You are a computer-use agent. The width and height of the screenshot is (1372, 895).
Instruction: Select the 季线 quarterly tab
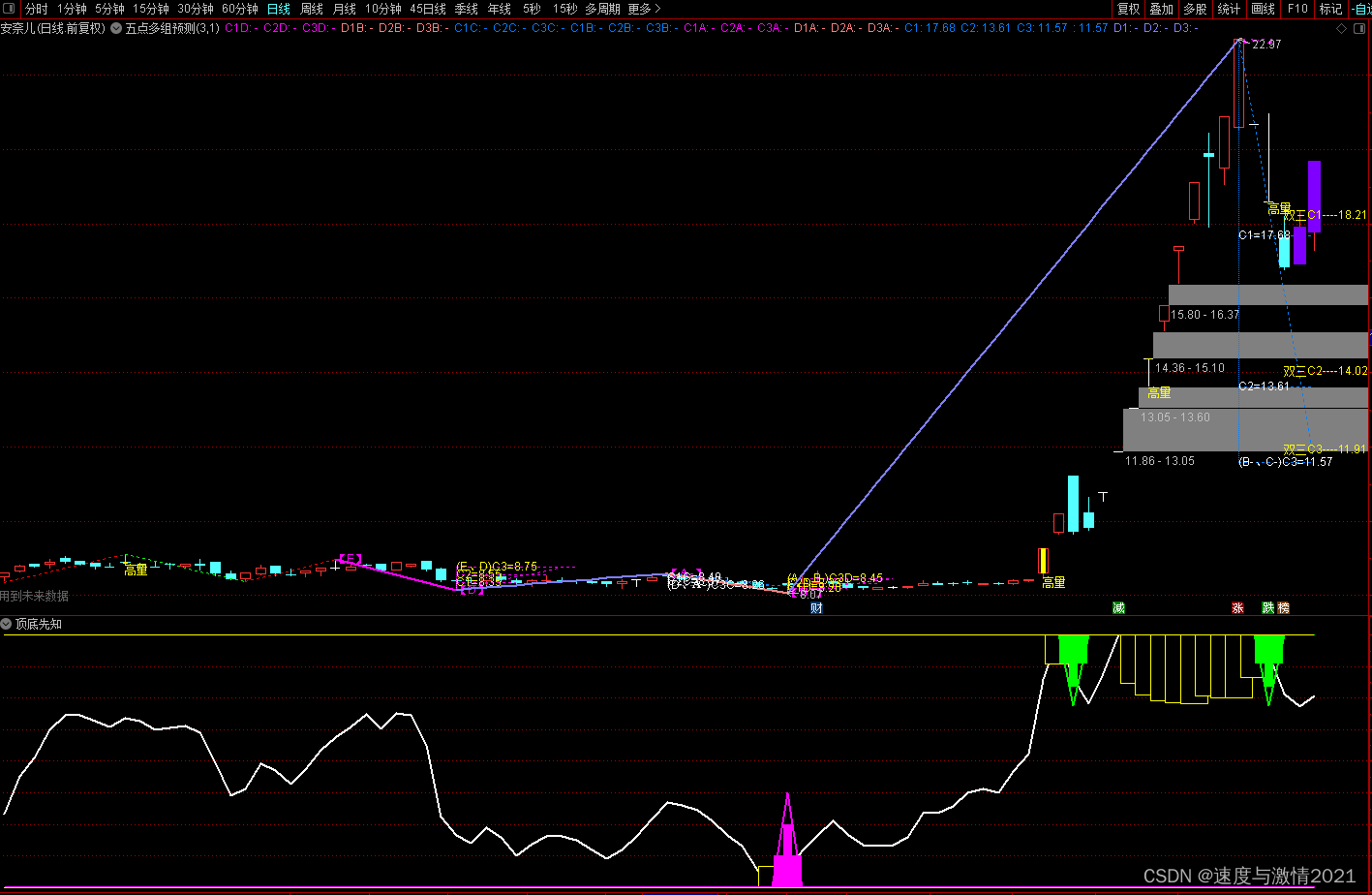click(x=467, y=9)
